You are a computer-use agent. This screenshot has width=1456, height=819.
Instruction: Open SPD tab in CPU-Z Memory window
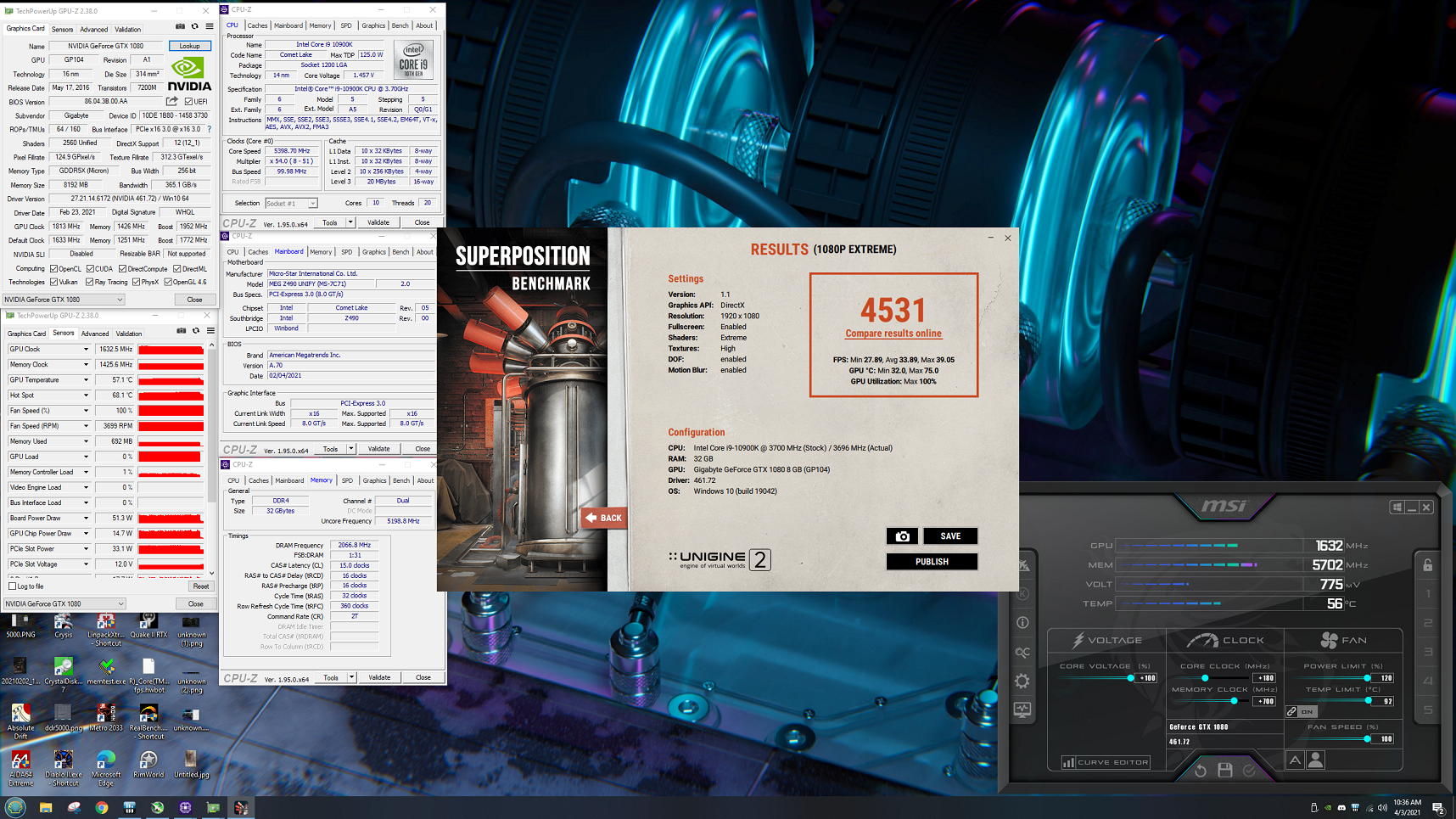coord(347,480)
